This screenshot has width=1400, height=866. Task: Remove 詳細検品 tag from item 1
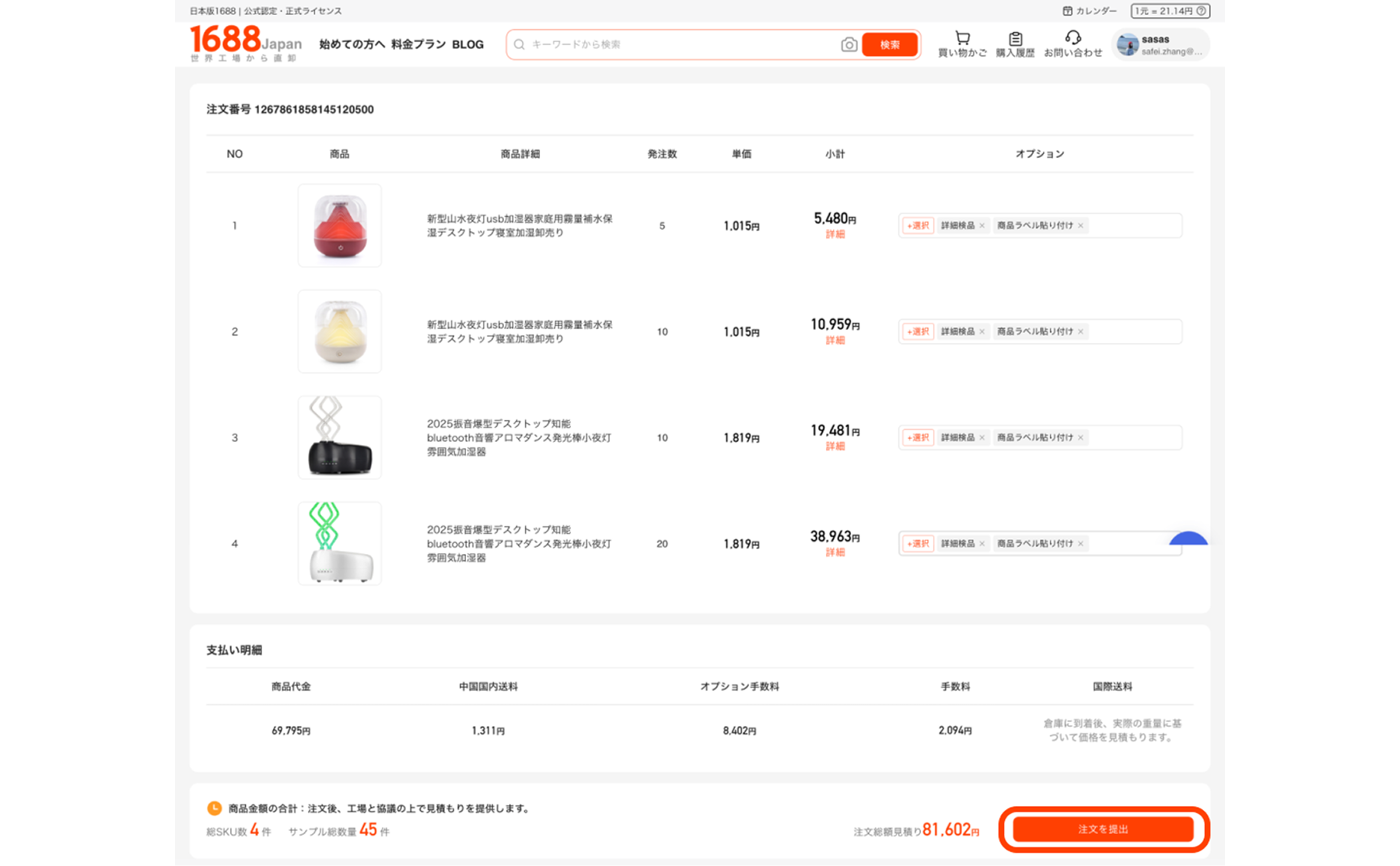982,226
